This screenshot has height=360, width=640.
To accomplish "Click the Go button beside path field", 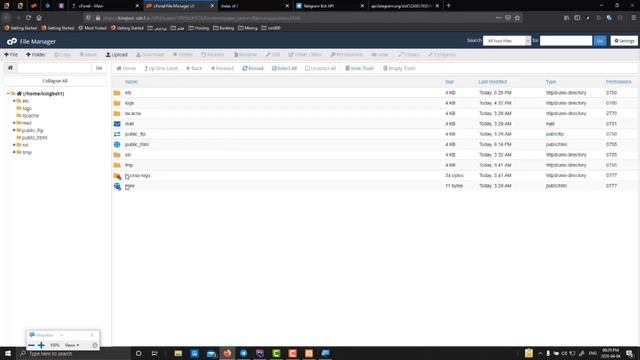I will click(99, 68).
